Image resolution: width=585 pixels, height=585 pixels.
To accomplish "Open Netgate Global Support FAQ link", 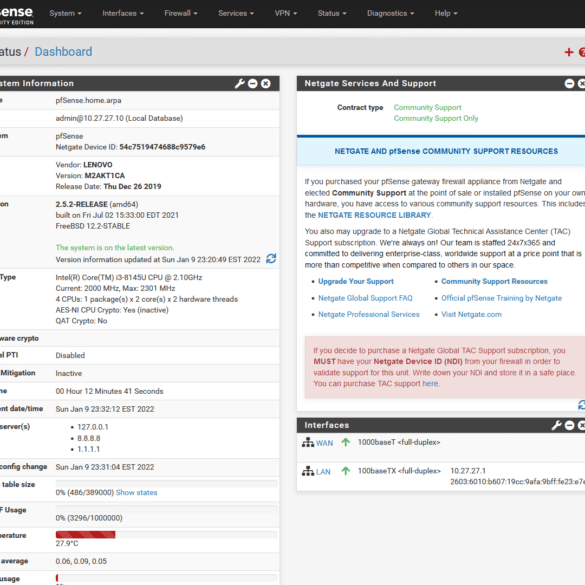I will pyautogui.click(x=365, y=298).
